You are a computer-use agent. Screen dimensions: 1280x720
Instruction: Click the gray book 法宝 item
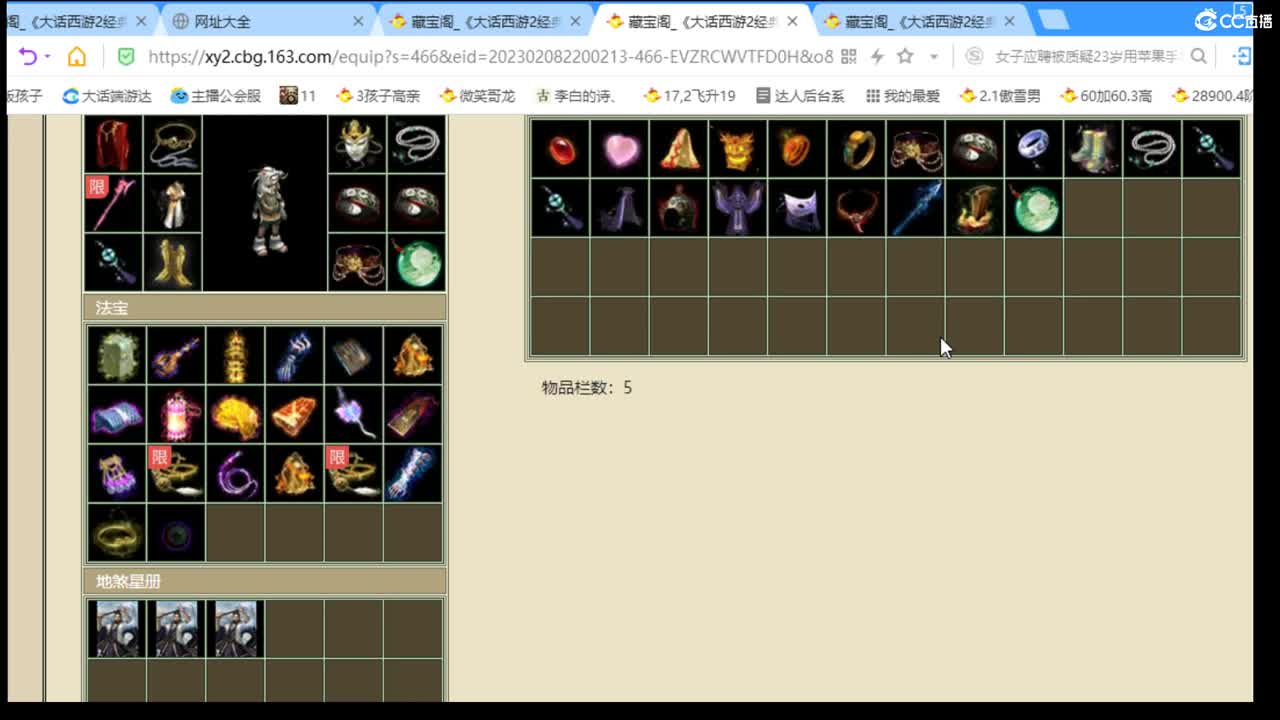click(353, 355)
